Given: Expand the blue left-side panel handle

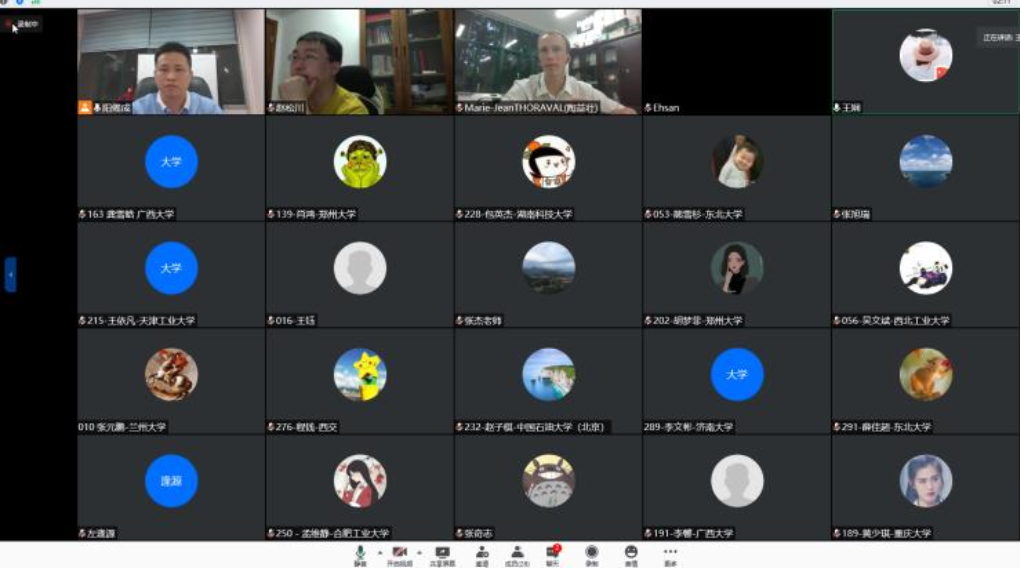Looking at the screenshot, I should (10, 274).
